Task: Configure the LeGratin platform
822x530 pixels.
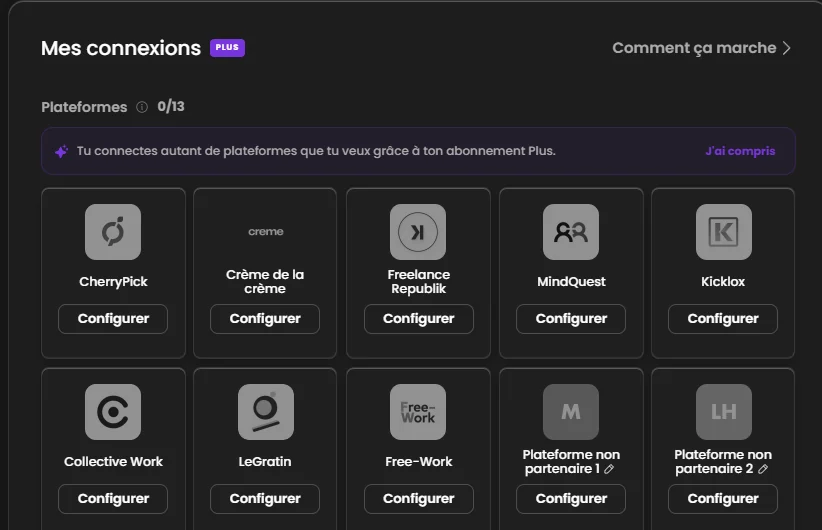Action: 265,499
